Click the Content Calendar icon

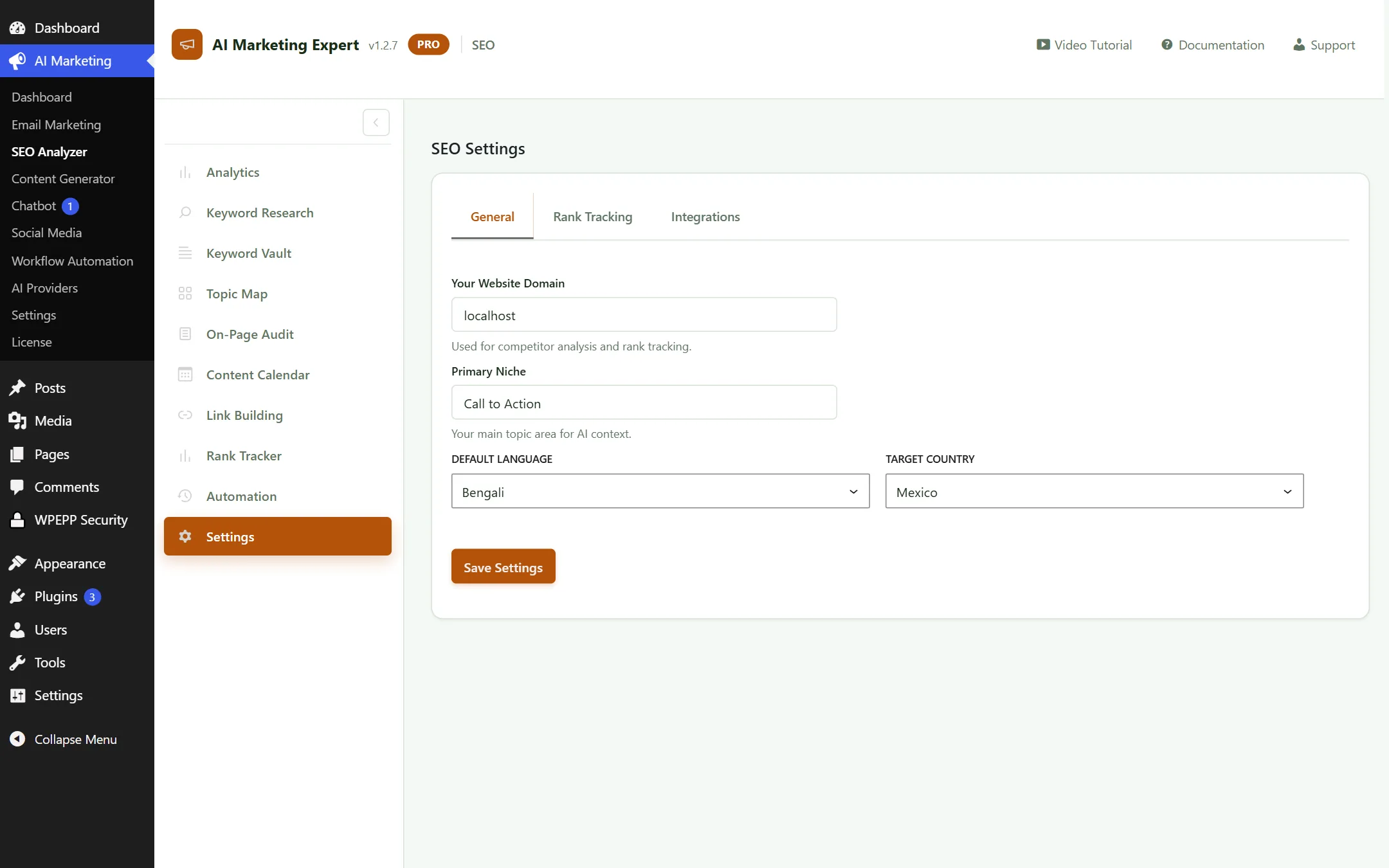coord(185,375)
